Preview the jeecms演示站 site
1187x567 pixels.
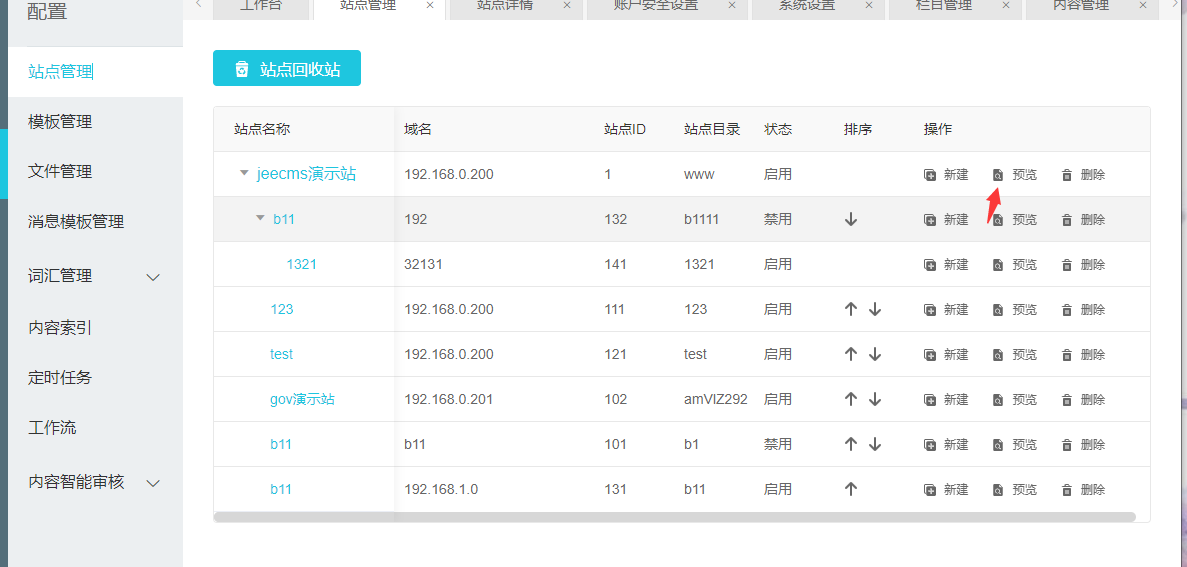tap(1015, 175)
